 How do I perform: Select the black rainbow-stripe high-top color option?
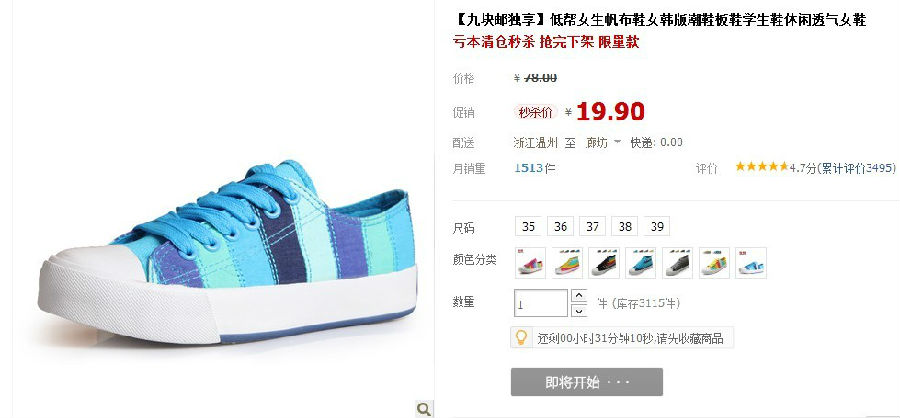(604, 263)
